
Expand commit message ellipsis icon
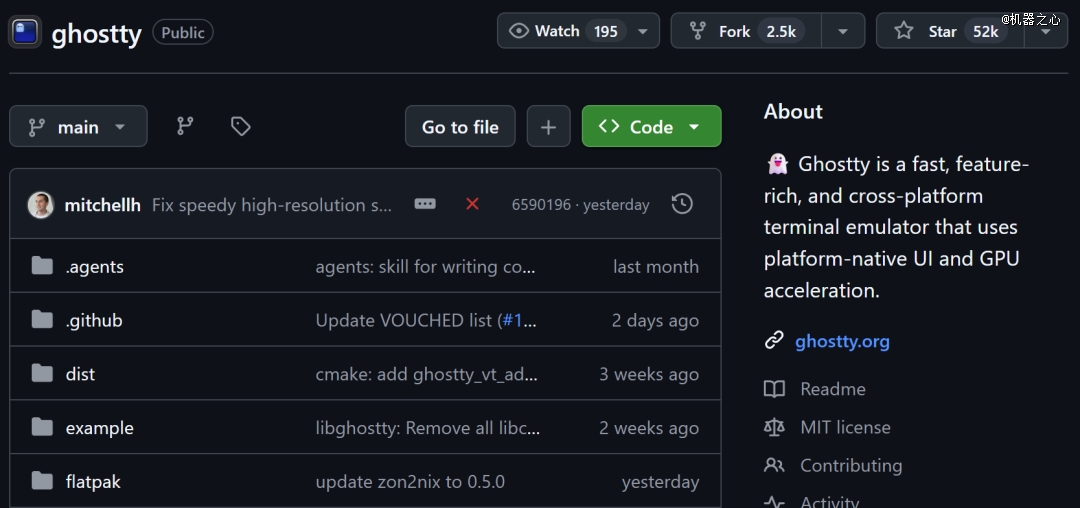click(x=425, y=204)
